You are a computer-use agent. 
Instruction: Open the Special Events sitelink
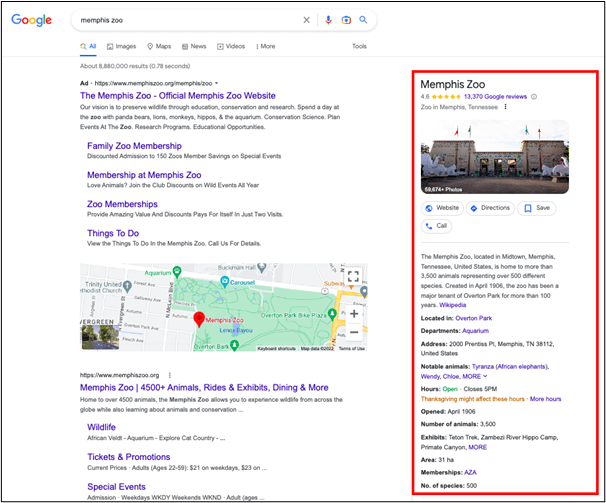tap(116, 486)
